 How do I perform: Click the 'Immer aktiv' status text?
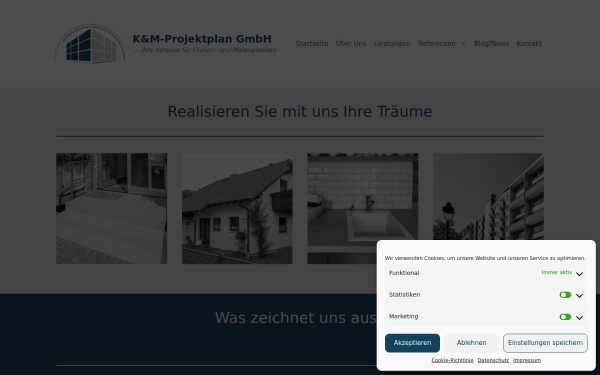[557, 272]
